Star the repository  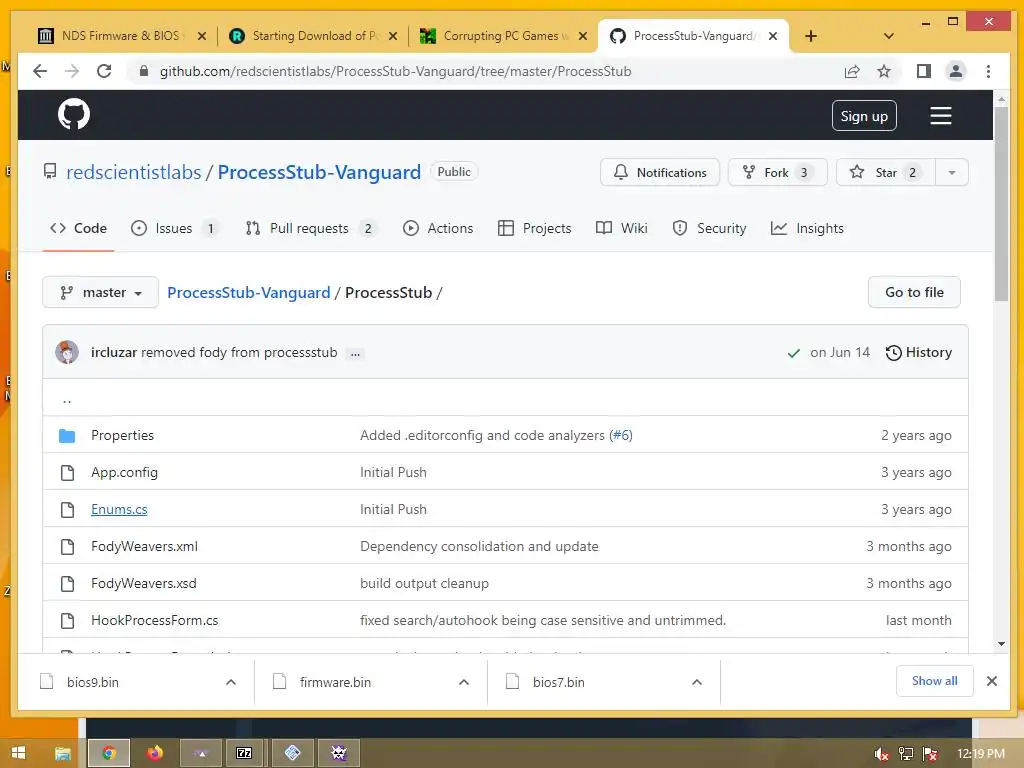tap(886, 172)
